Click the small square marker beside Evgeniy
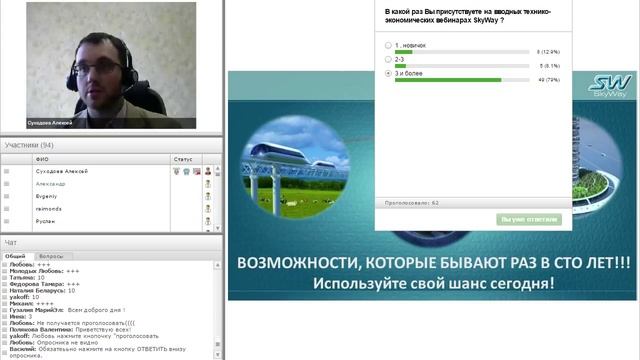Viewport: 640px width, 360px height. click(7, 196)
